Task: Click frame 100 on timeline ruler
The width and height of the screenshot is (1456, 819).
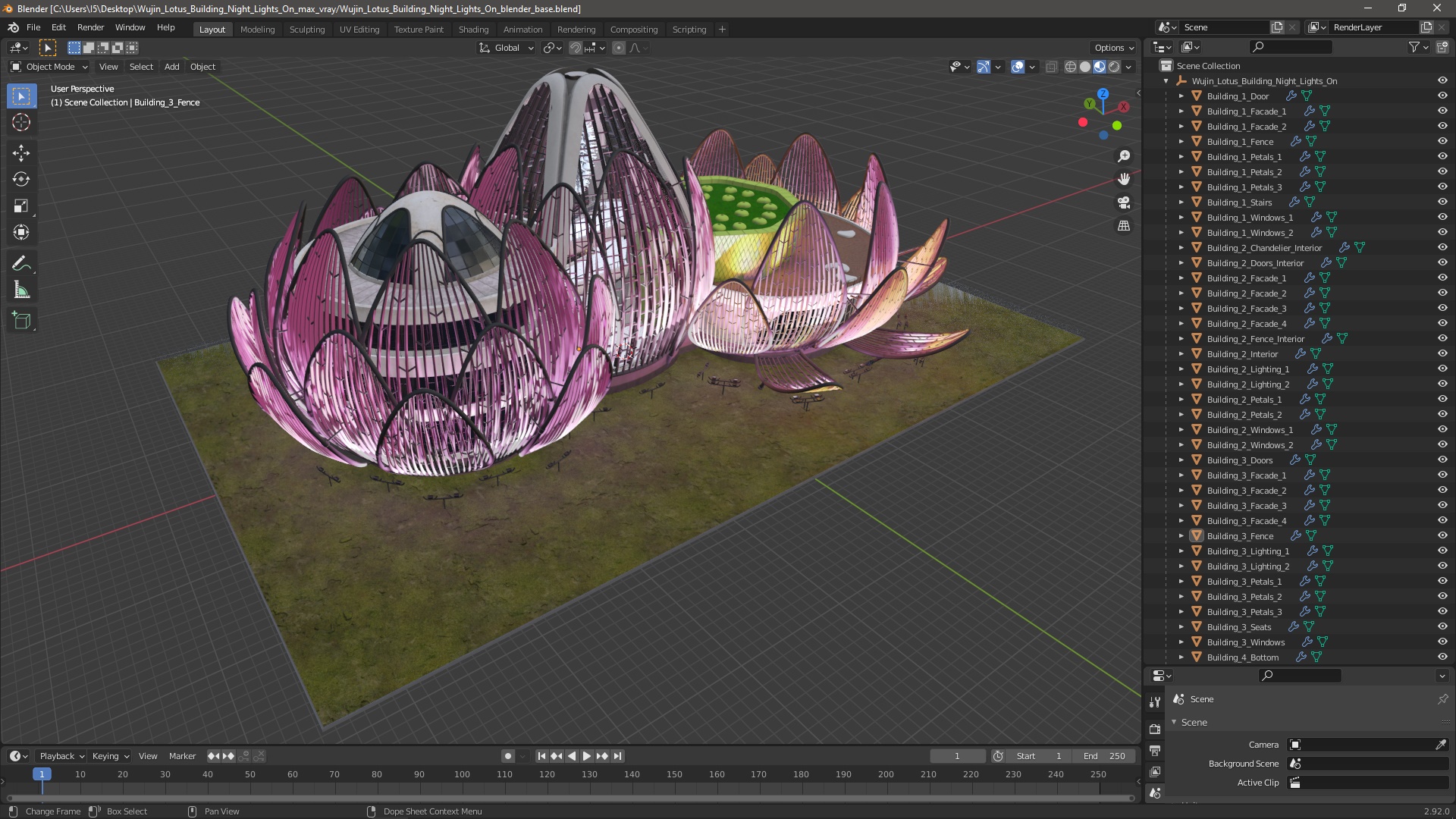Action: (462, 774)
